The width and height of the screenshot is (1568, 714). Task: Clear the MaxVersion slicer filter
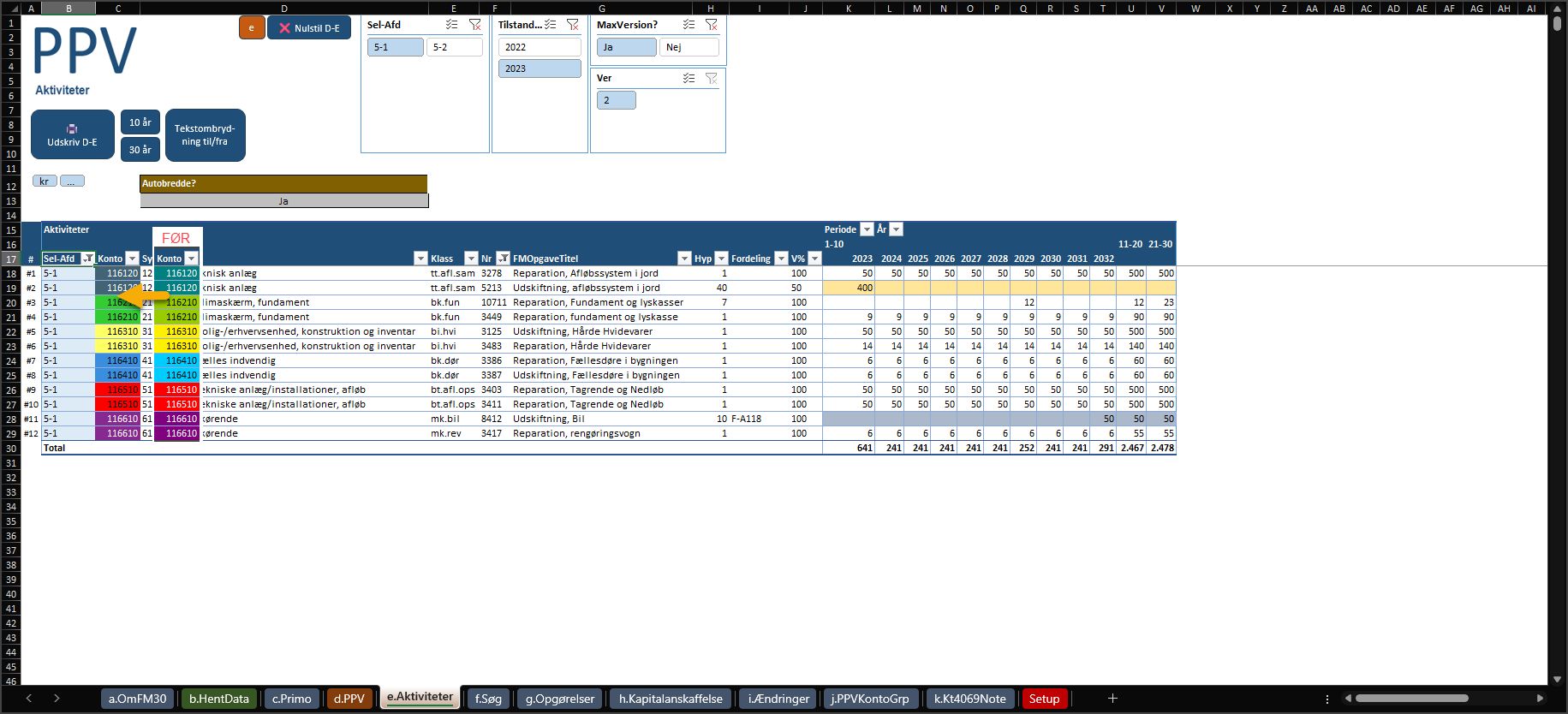point(712,25)
